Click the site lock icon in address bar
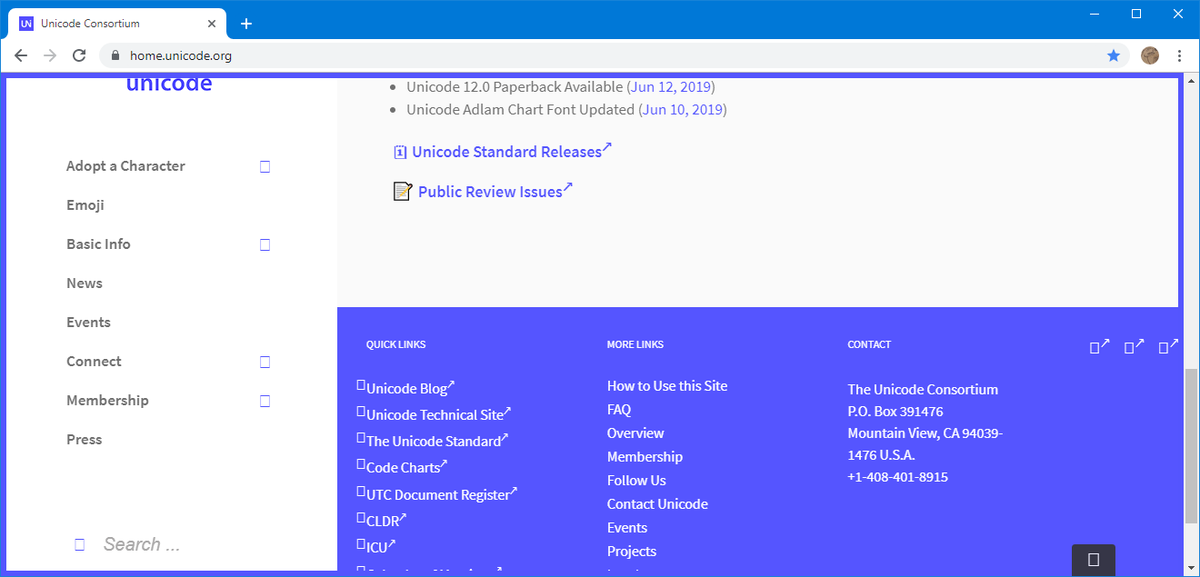The height and width of the screenshot is (577, 1200). pyautogui.click(x=116, y=56)
